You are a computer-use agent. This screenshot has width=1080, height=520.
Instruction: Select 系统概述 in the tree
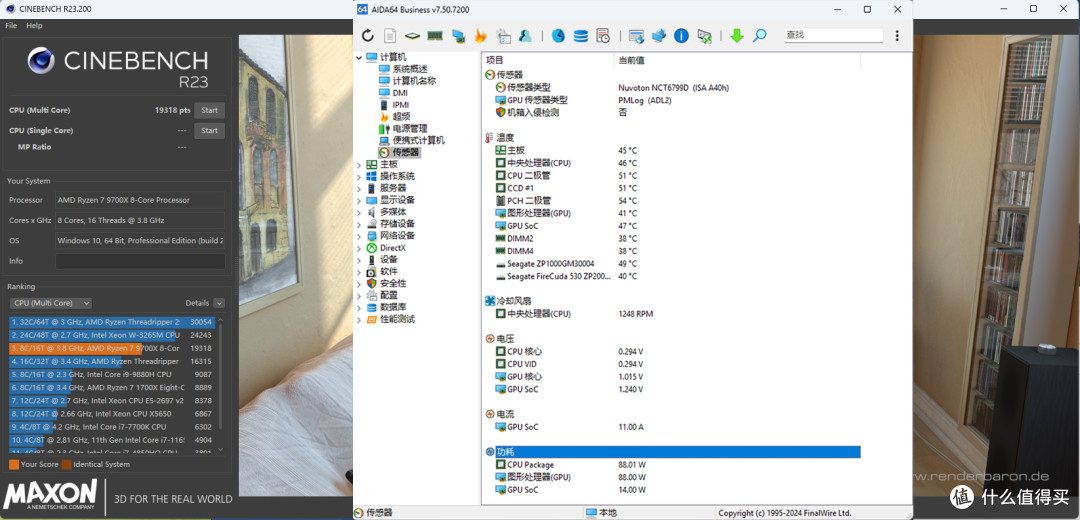click(410, 69)
